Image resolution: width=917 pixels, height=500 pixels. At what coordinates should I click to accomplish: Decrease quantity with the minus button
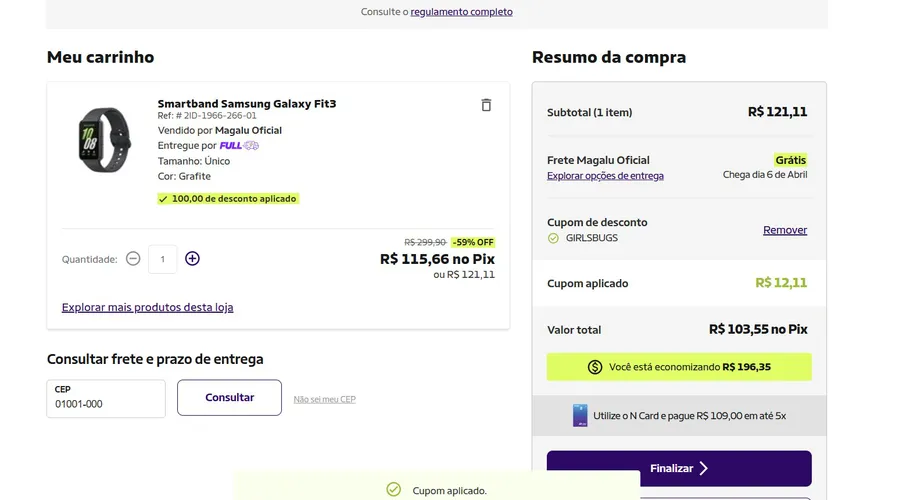tap(133, 258)
